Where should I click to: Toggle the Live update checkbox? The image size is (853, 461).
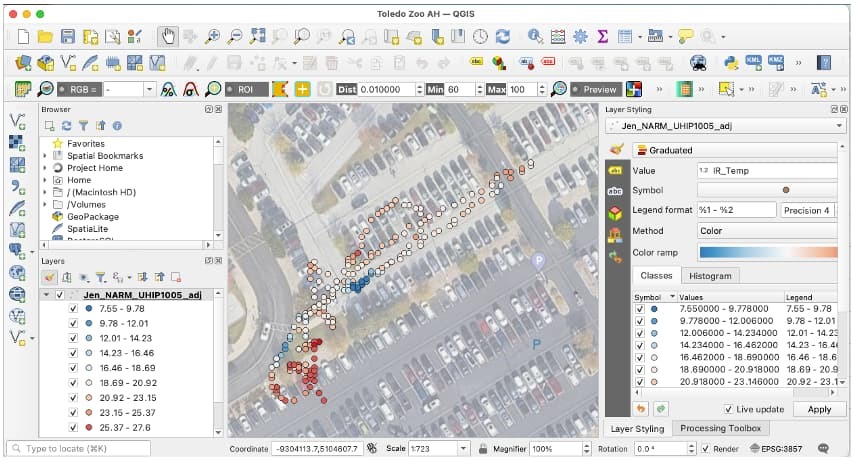coord(728,409)
